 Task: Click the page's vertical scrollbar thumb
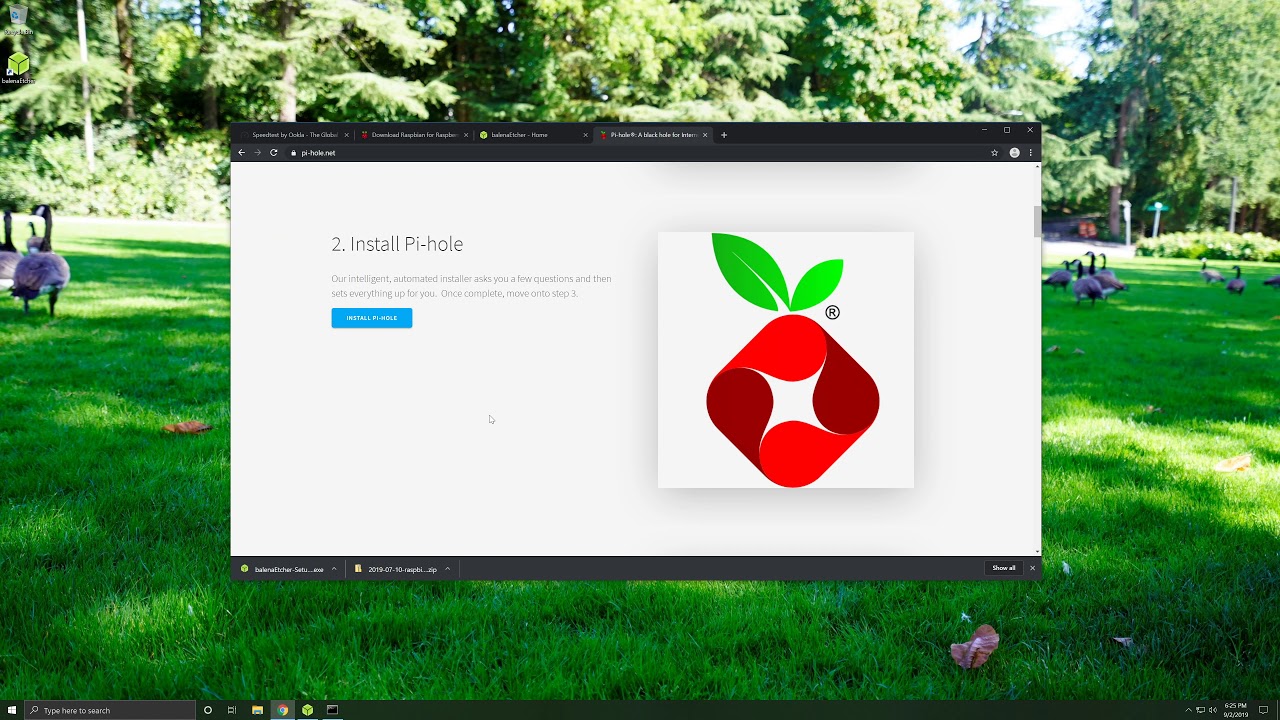(x=1037, y=222)
